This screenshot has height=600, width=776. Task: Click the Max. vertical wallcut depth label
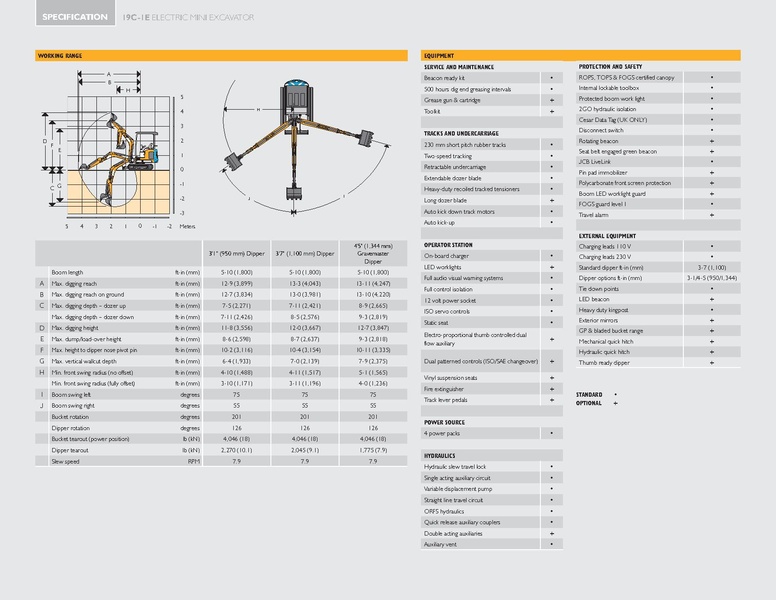[x=84, y=361]
